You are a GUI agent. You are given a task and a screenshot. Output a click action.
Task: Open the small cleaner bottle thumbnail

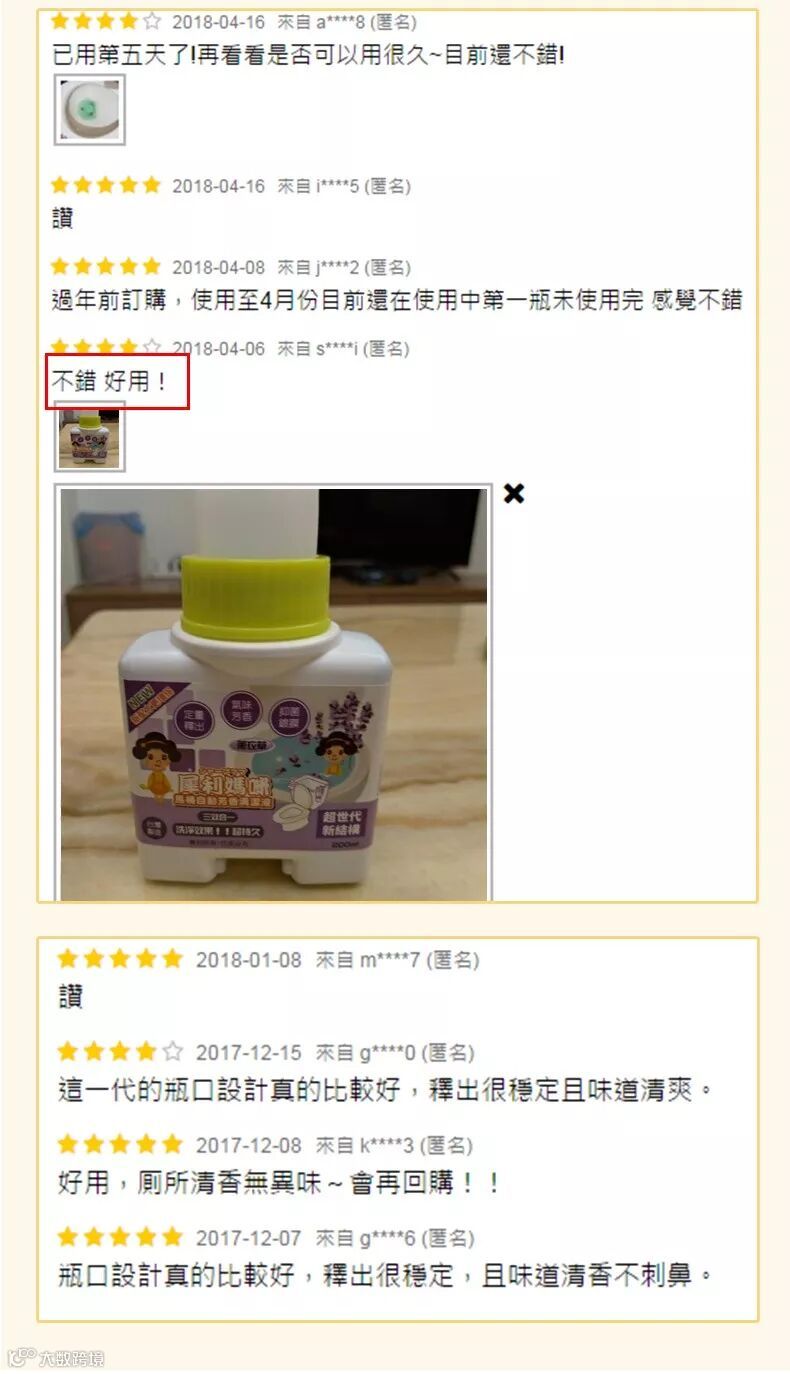89,436
